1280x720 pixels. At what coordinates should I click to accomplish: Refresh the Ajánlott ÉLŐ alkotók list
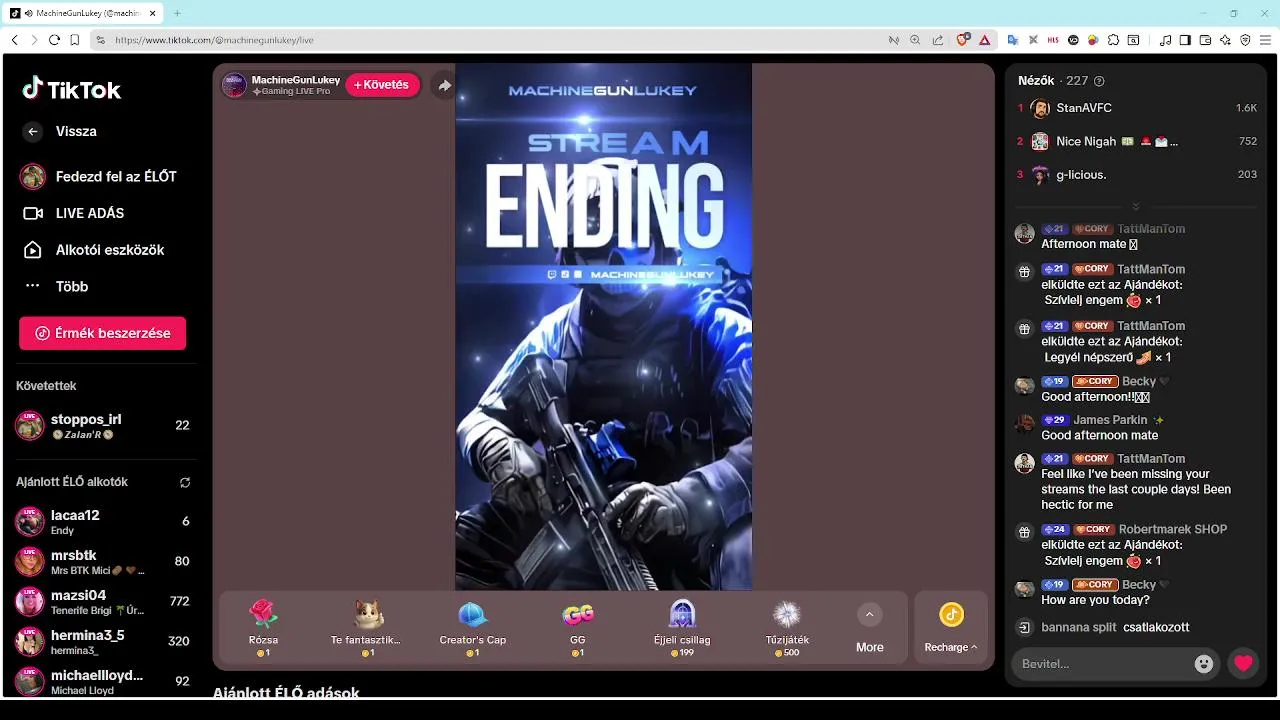coord(185,482)
